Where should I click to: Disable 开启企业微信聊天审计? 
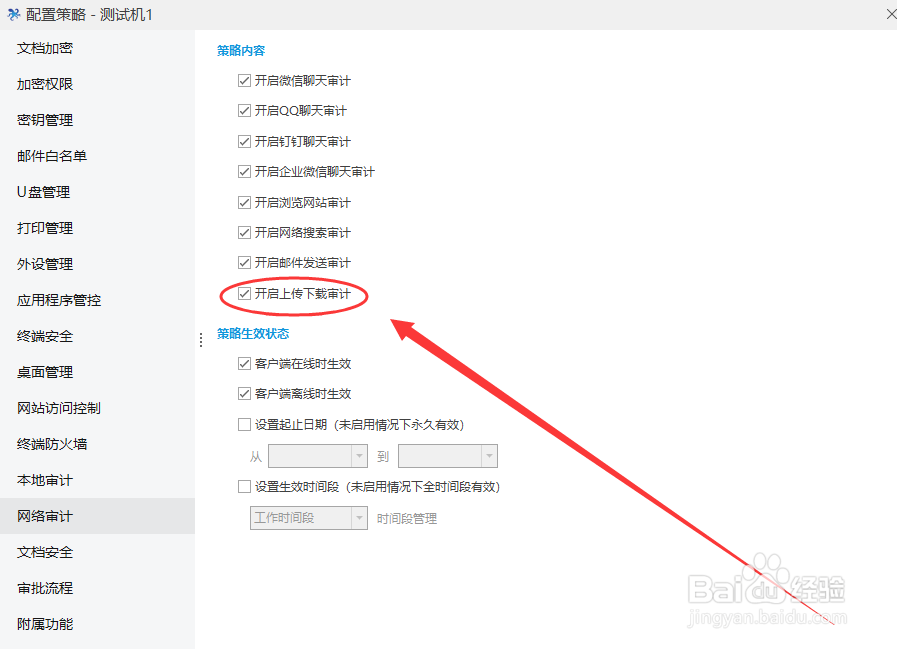pyautogui.click(x=244, y=171)
